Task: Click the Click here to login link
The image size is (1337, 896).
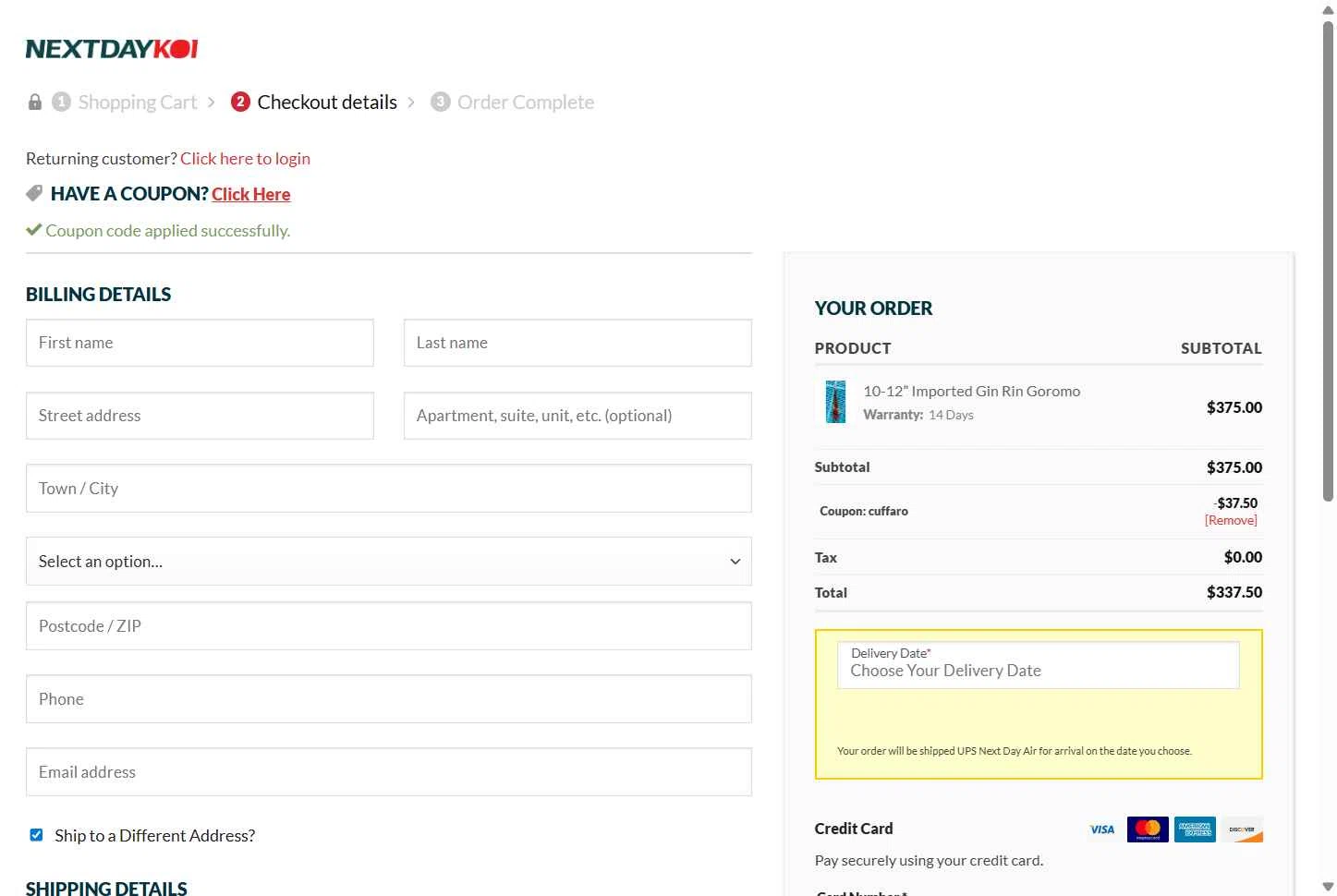Action: coord(245,158)
